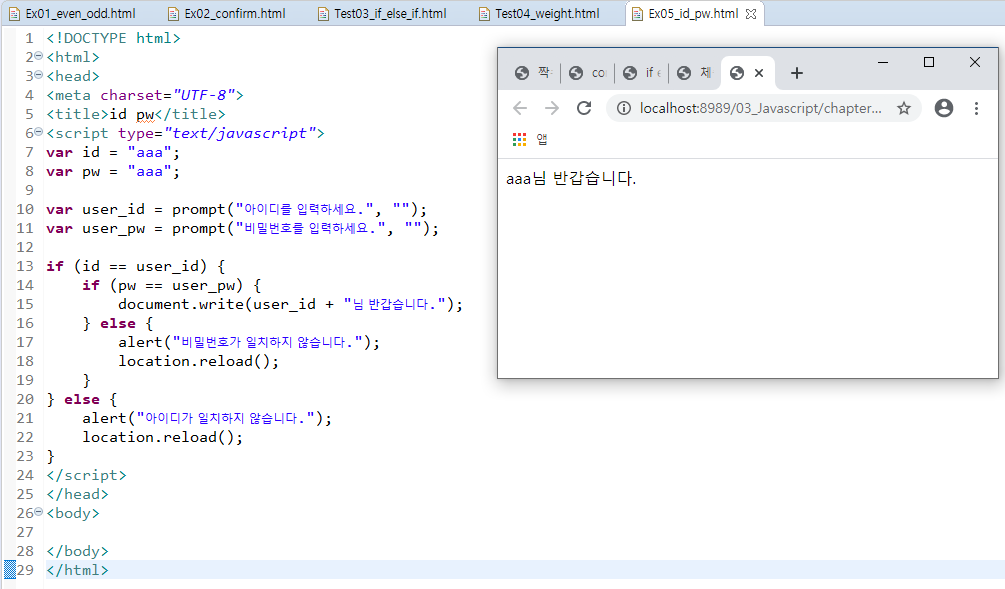Switch to the Ex01_even_odd.html editor tab
The width and height of the screenshot is (1005, 589).
coord(73,13)
